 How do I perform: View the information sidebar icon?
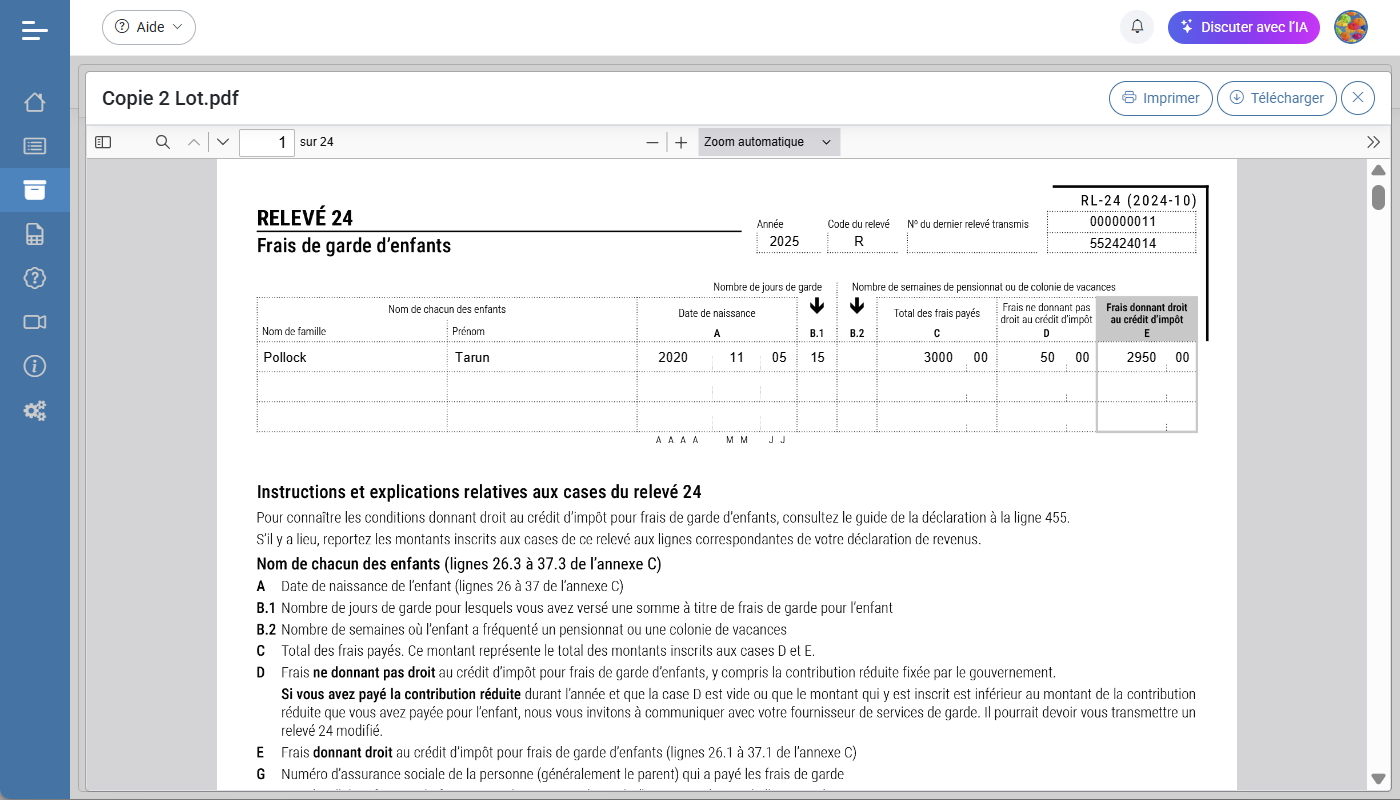pos(35,366)
